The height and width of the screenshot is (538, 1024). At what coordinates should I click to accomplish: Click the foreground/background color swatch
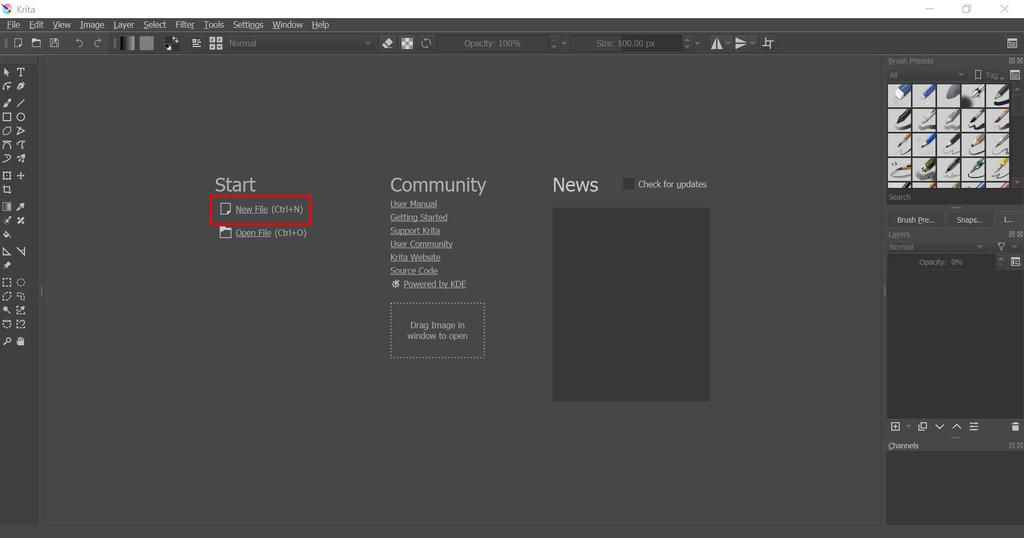coord(172,43)
